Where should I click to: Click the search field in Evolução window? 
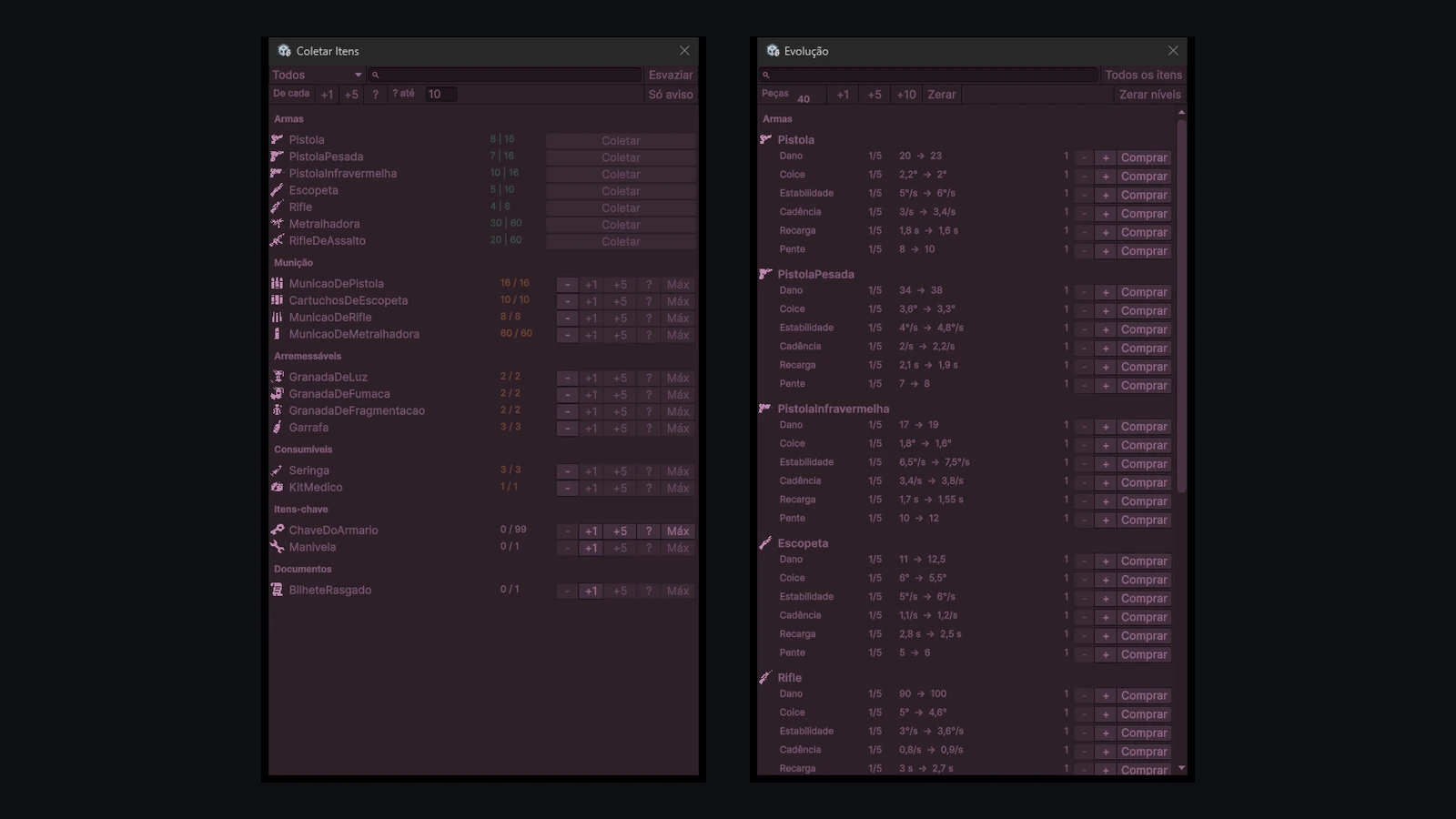[x=928, y=75]
